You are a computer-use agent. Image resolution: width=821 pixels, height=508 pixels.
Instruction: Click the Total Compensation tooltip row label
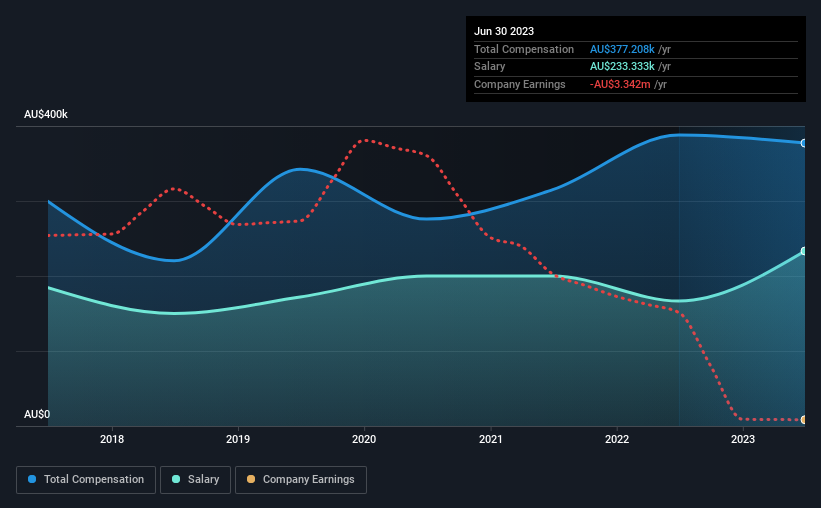point(524,49)
